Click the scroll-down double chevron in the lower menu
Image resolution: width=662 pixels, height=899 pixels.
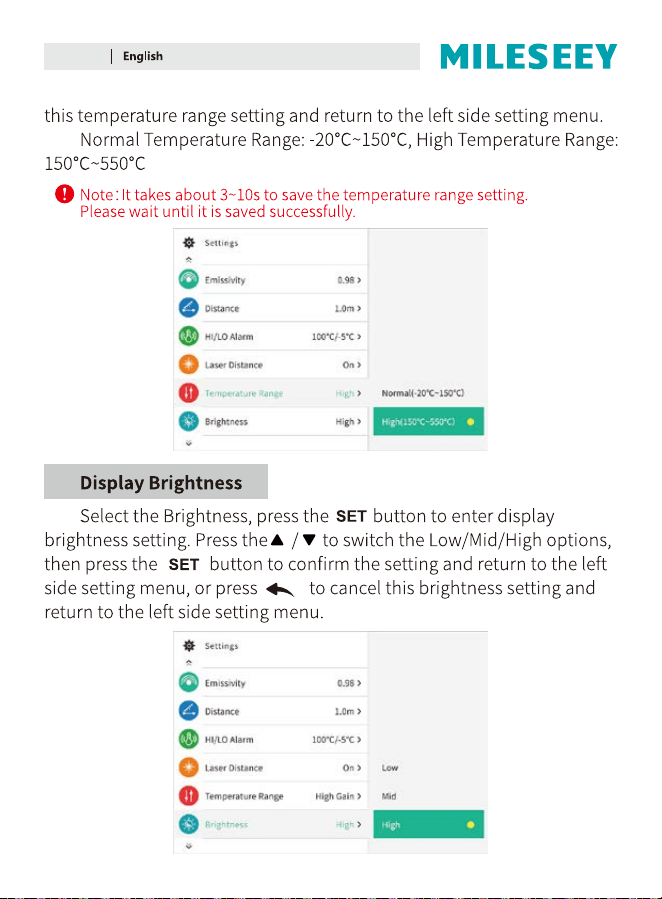coord(189,846)
